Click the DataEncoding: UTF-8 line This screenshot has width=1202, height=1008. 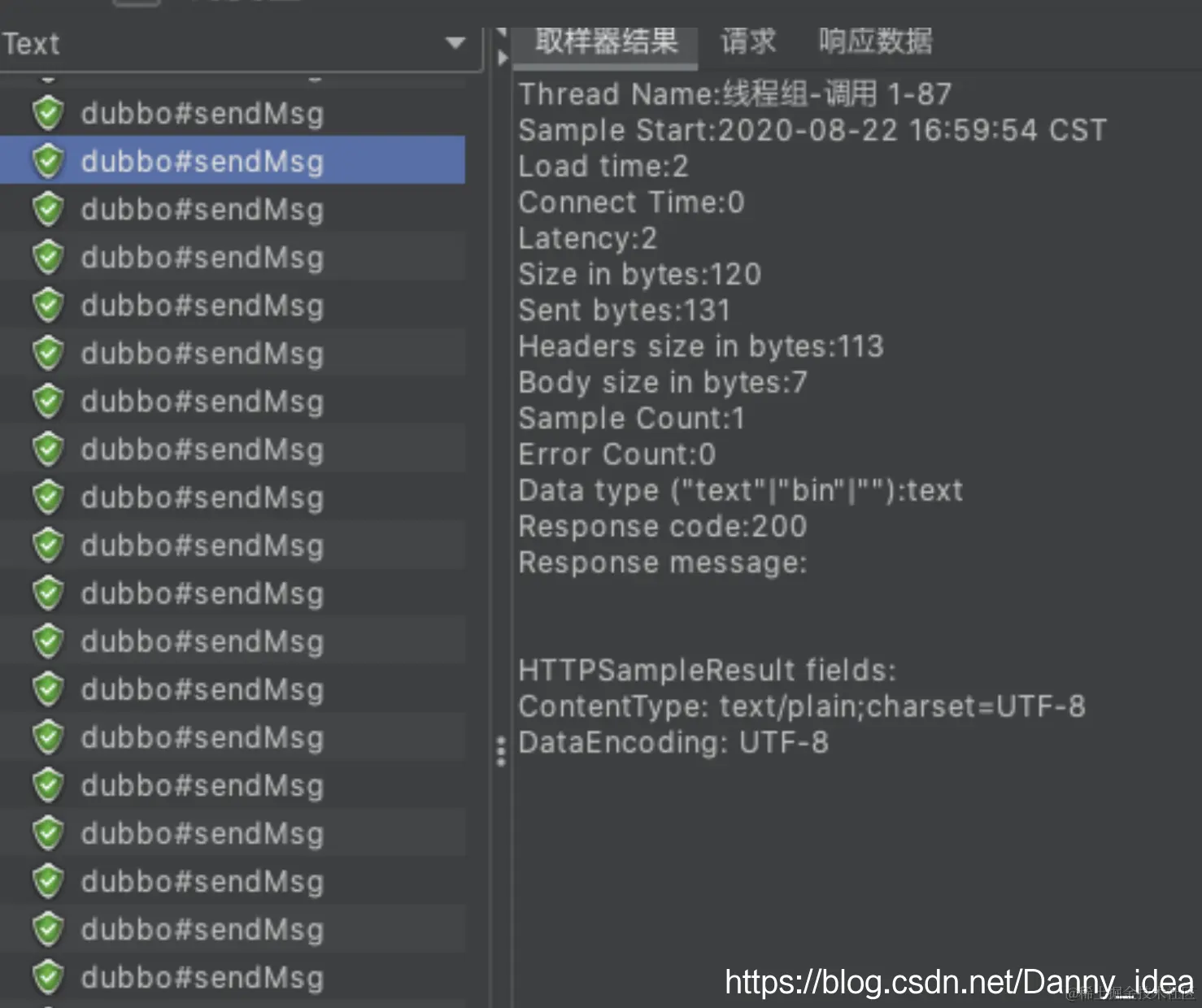(673, 742)
